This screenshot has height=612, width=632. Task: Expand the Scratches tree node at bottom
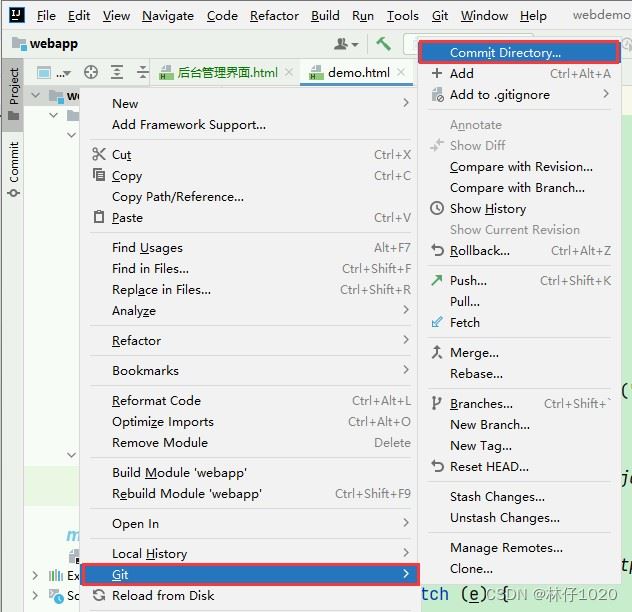pyautogui.click(x=35, y=595)
